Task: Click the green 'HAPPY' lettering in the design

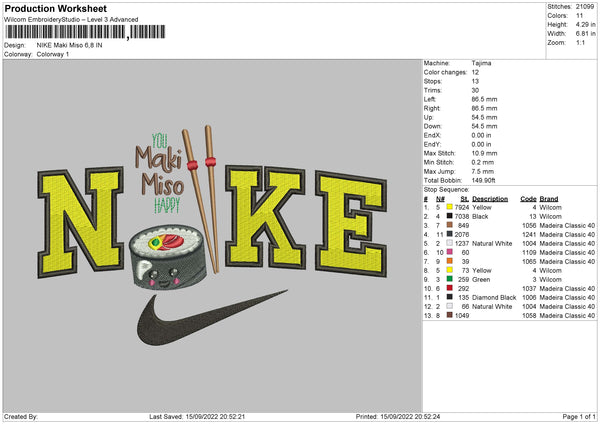Action: click(167, 205)
